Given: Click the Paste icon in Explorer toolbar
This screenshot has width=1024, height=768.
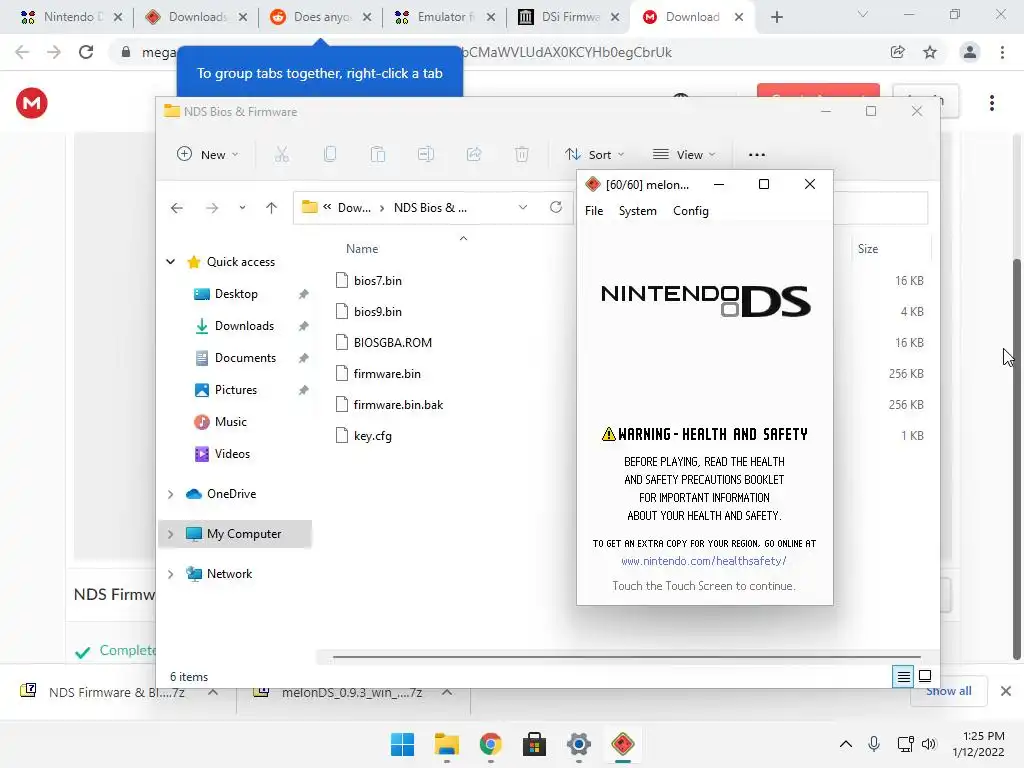Looking at the screenshot, I should point(377,155).
